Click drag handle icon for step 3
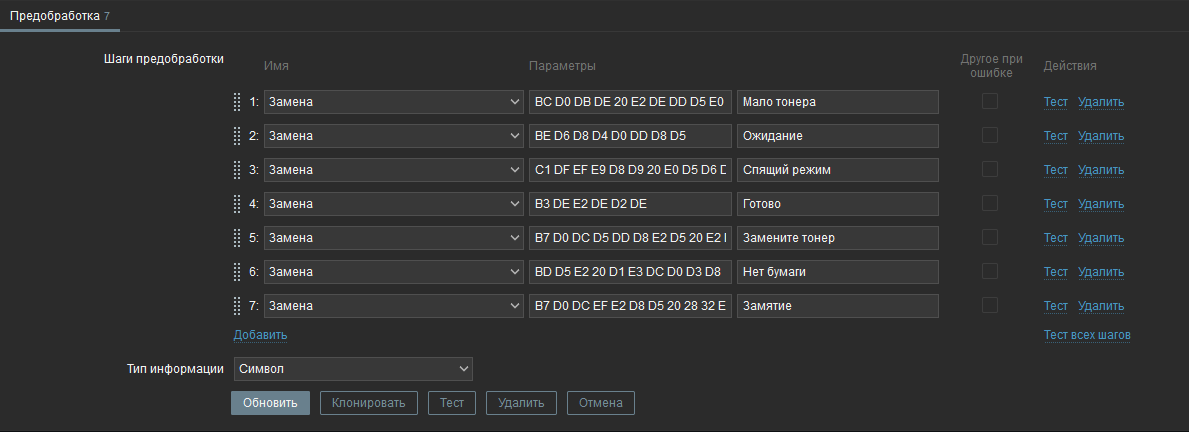This screenshot has width=1189, height=432. click(237, 170)
